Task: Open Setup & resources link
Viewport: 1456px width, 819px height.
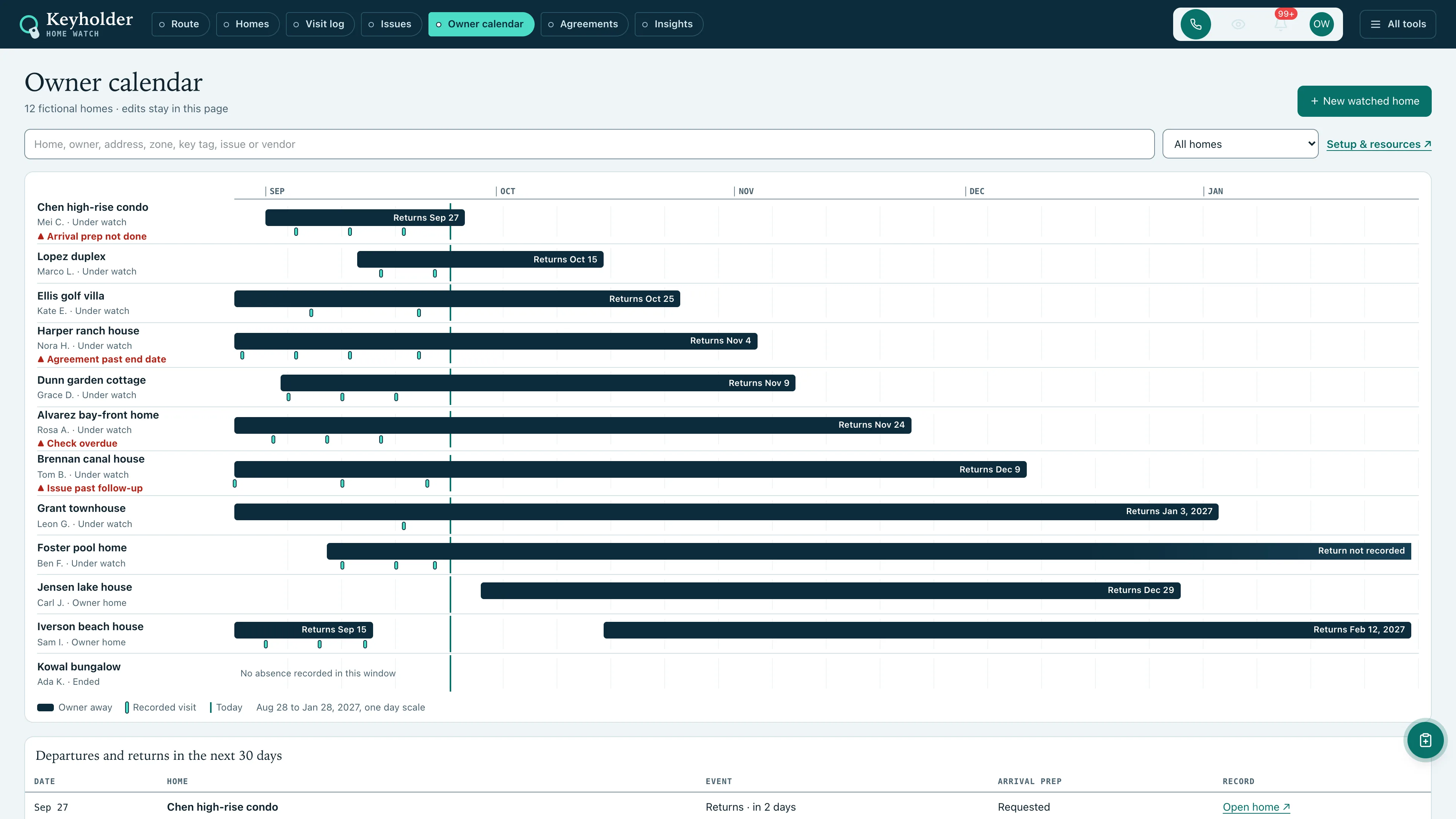Action: pyautogui.click(x=1379, y=144)
